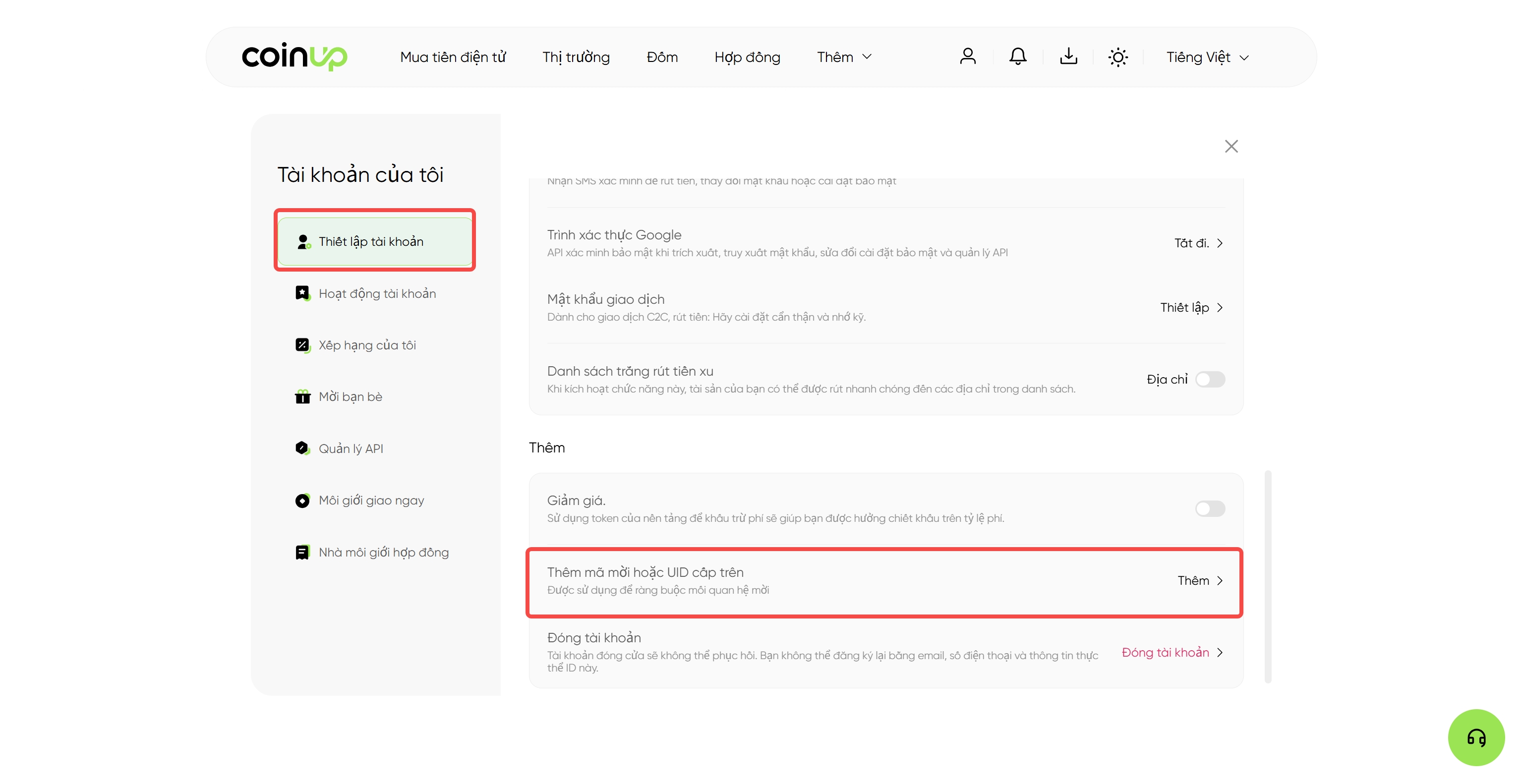Image resolution: width=1523 pixels, height=784 pixels.
Task: Click Tài khoản của tôi heading
Action: [x=360, y=175]
